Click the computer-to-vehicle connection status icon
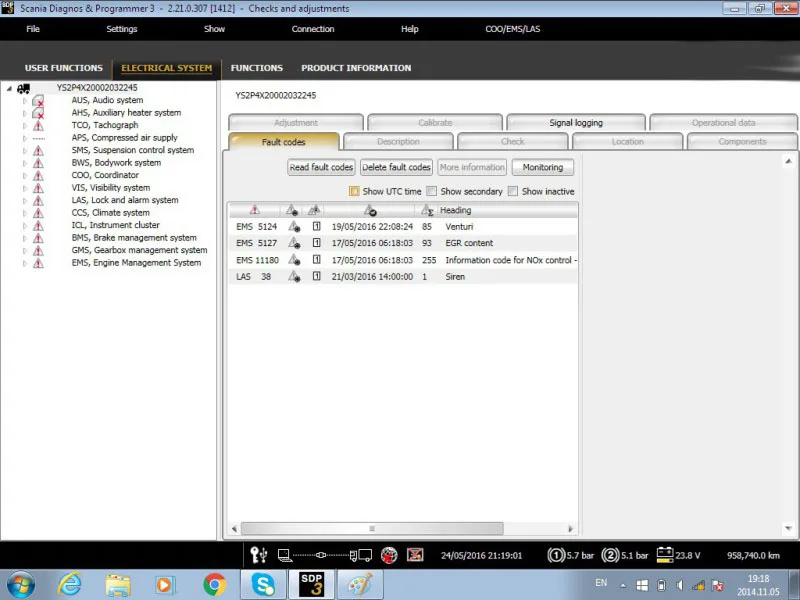Screen dimensions: 800x600 [x=324, y=555]
